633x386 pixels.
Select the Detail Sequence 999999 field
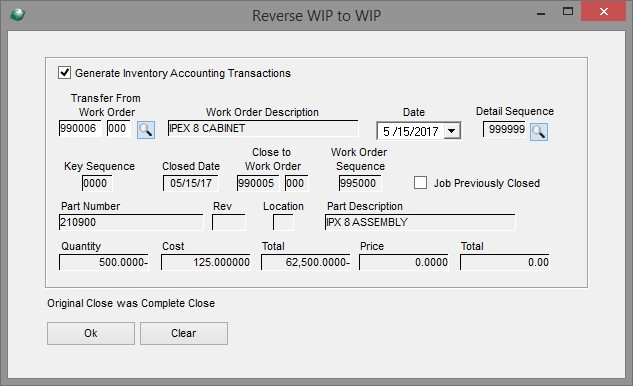pyautogui.click(x=504, y=129)
